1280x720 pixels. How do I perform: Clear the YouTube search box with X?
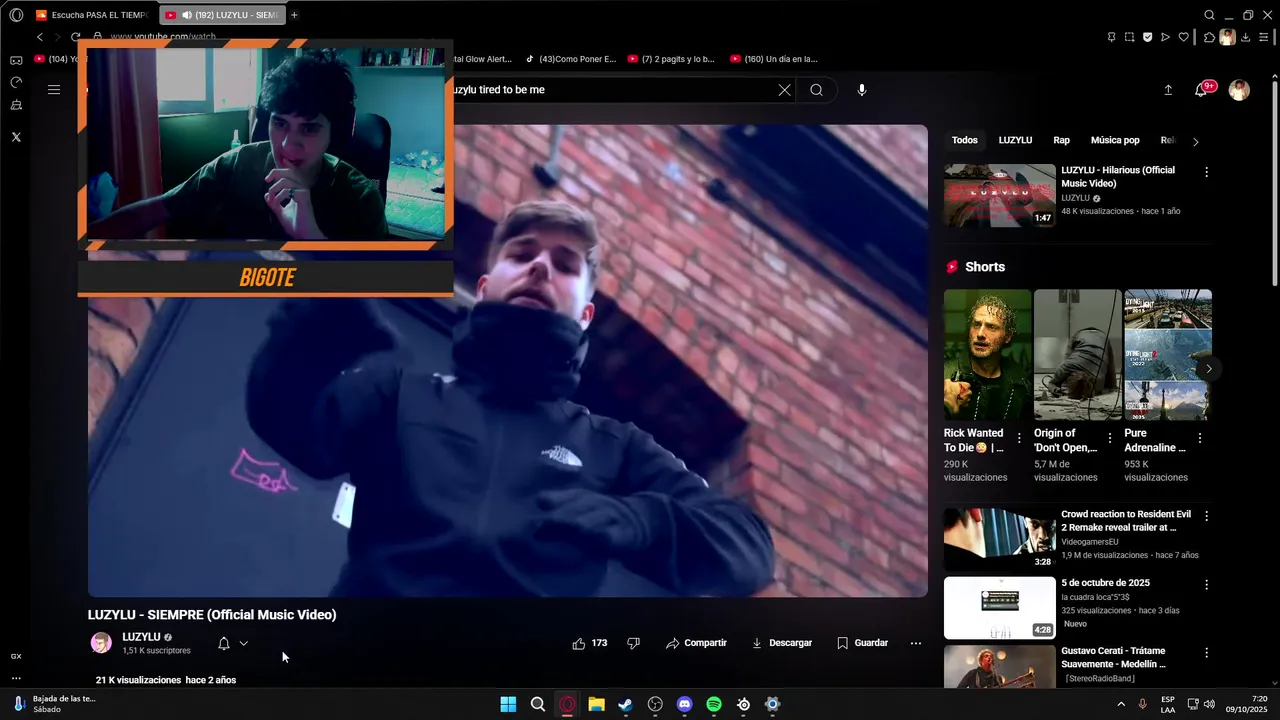pyautogui.click(x=784, y=90)
